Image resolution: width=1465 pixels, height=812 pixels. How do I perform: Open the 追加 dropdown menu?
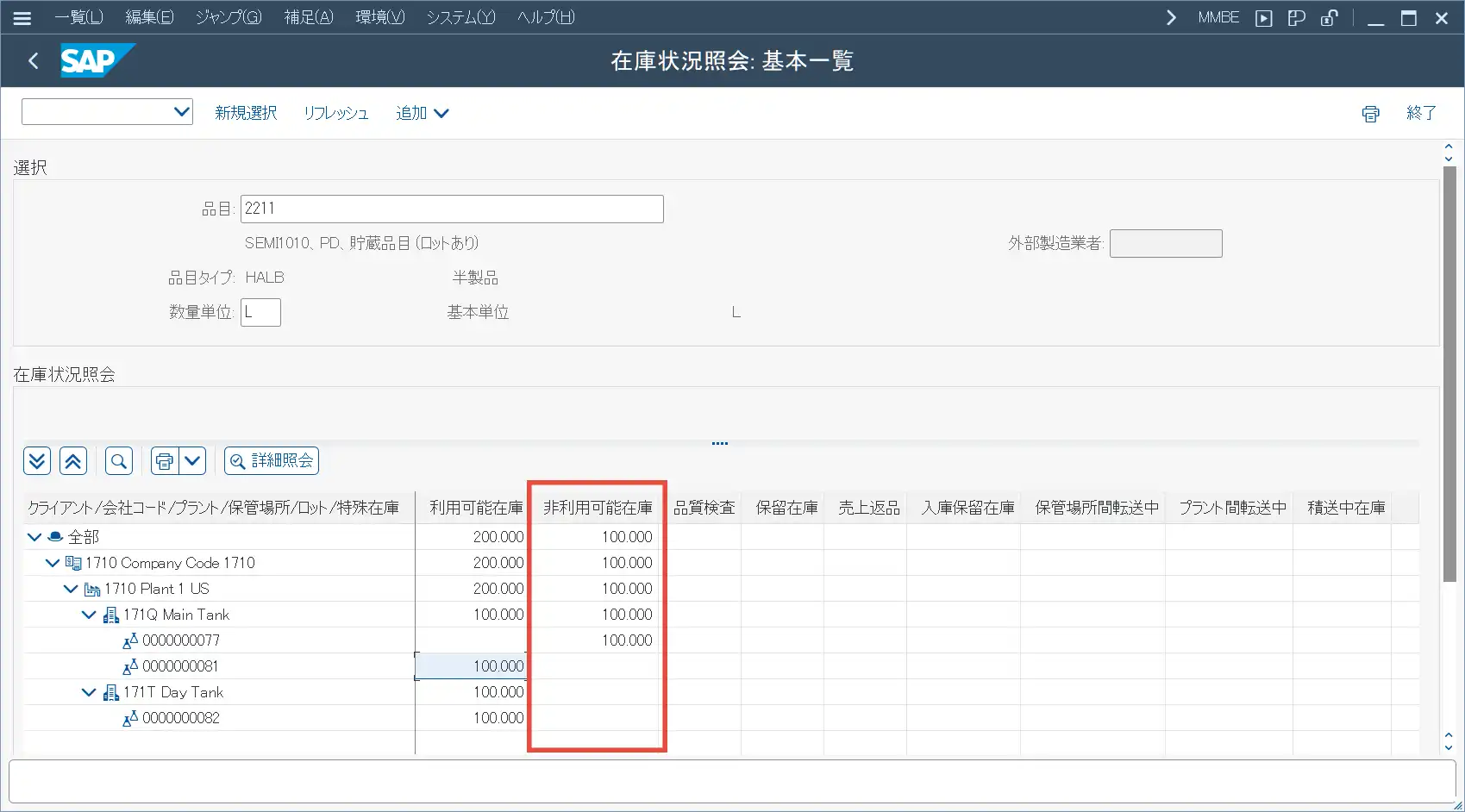pyautogui.click(x=422, y=113)
